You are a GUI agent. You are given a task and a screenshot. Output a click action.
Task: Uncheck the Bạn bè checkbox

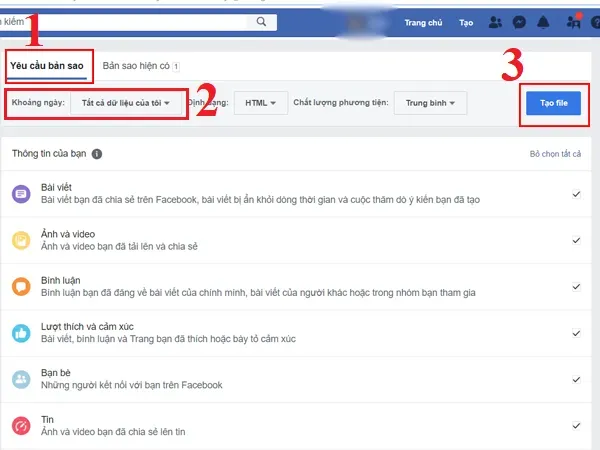576,379
